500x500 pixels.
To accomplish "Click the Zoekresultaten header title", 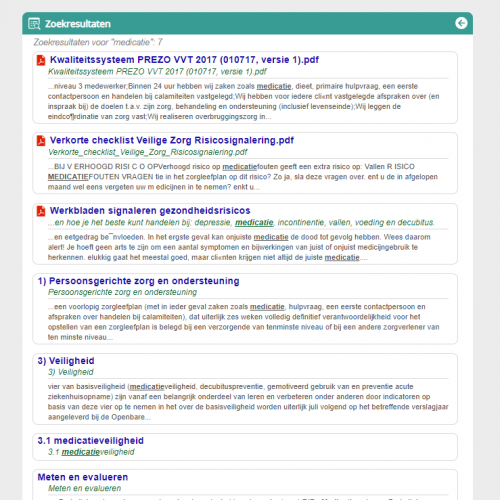I will [78, 24].
